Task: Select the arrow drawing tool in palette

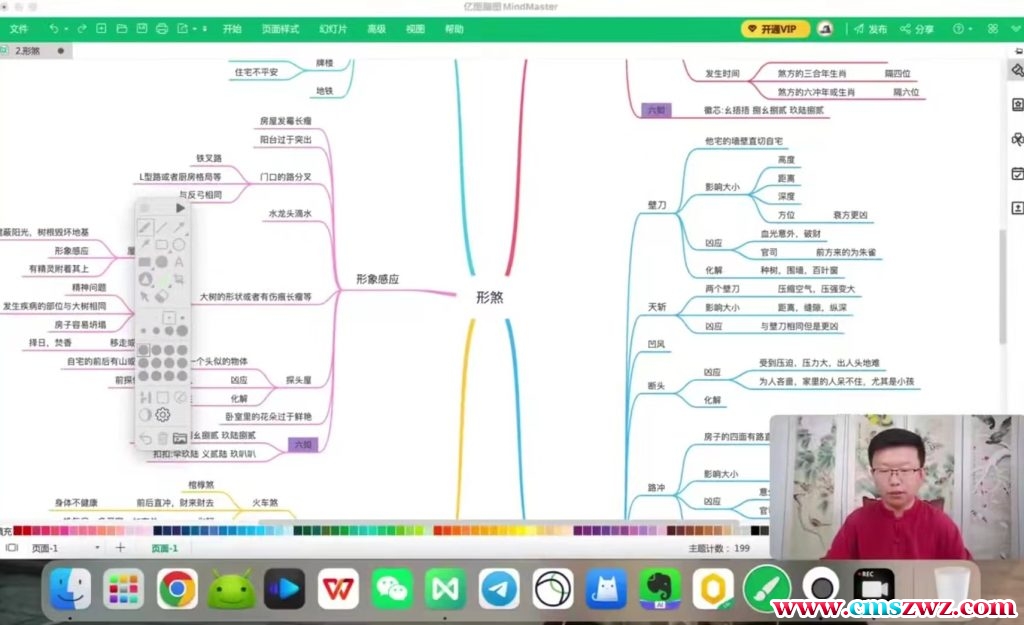Action: (x=179, y=228)
